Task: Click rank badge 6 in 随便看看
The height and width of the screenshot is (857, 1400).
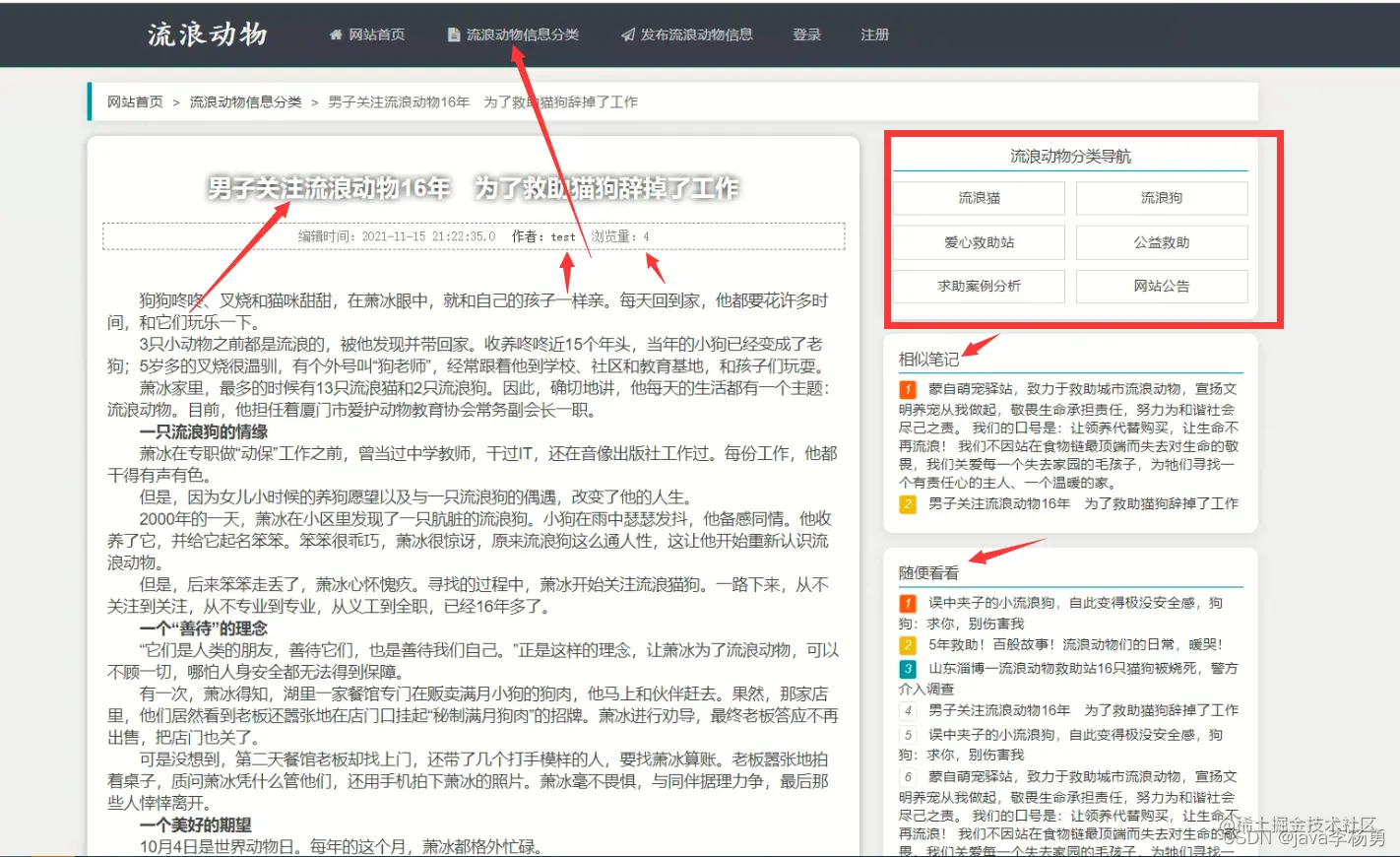Action: 908,777
